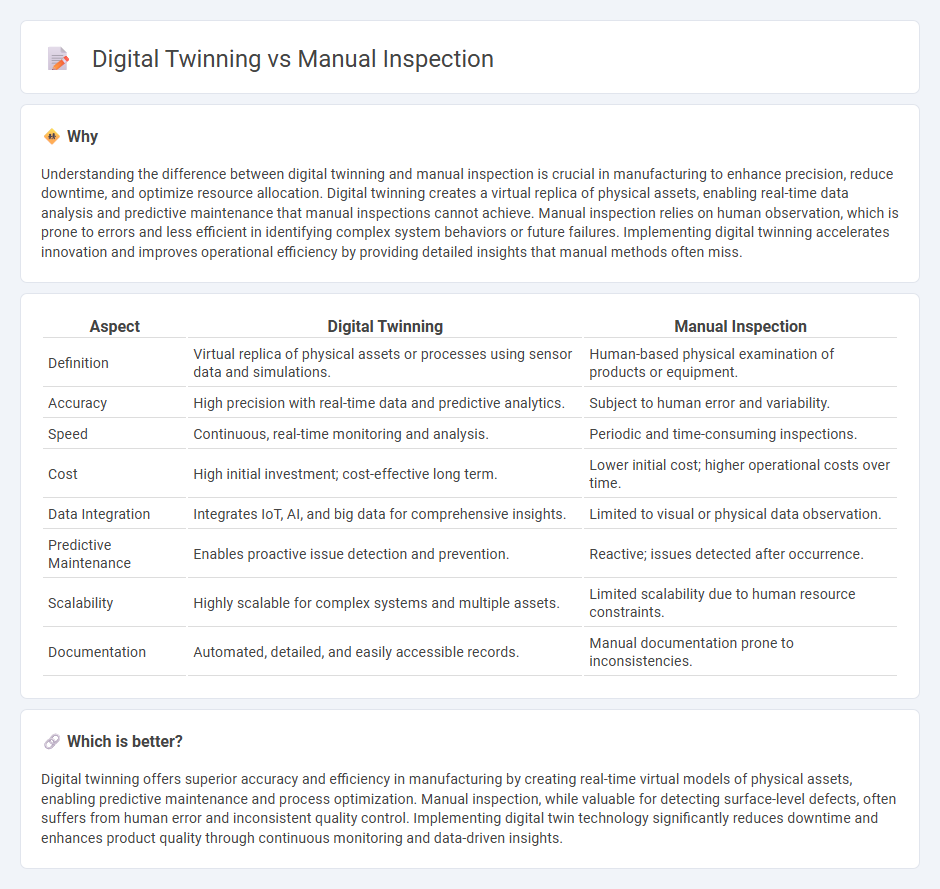Select the Documentation row label
This screenshot has height=889, width=940.
97,652
